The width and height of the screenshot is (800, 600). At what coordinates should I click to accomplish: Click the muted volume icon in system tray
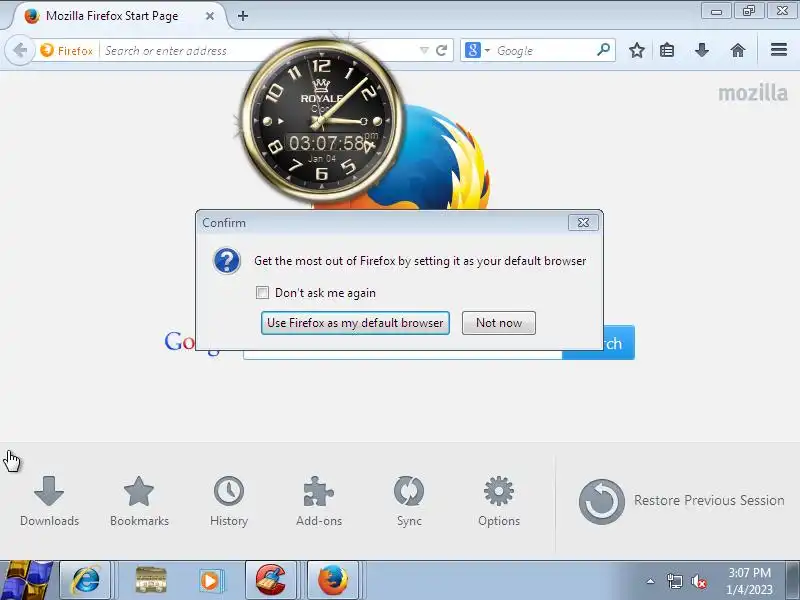point(699,581)
